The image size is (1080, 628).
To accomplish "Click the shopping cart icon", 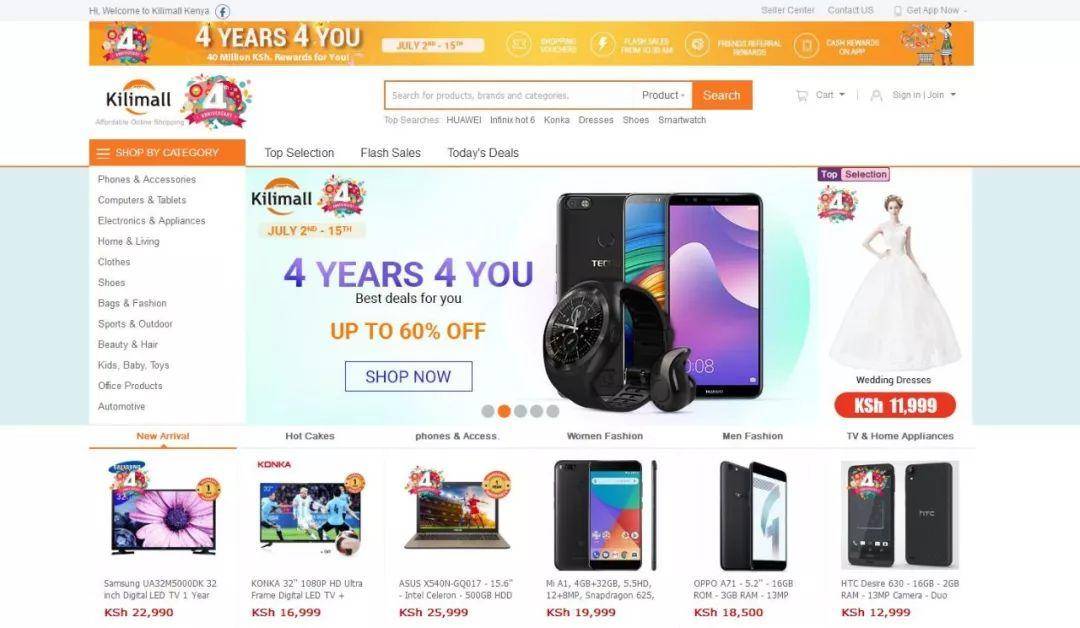I will tap(802, 96).
